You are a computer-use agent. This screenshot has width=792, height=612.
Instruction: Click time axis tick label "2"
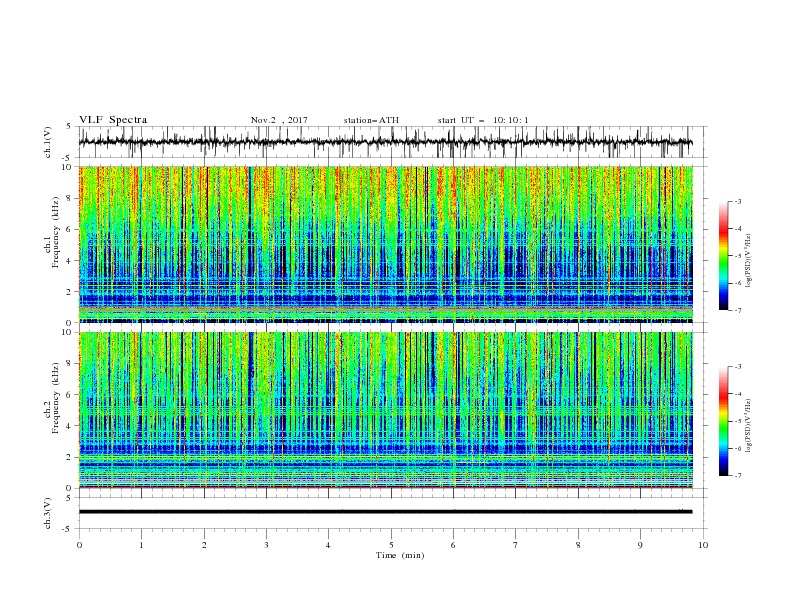204,545
